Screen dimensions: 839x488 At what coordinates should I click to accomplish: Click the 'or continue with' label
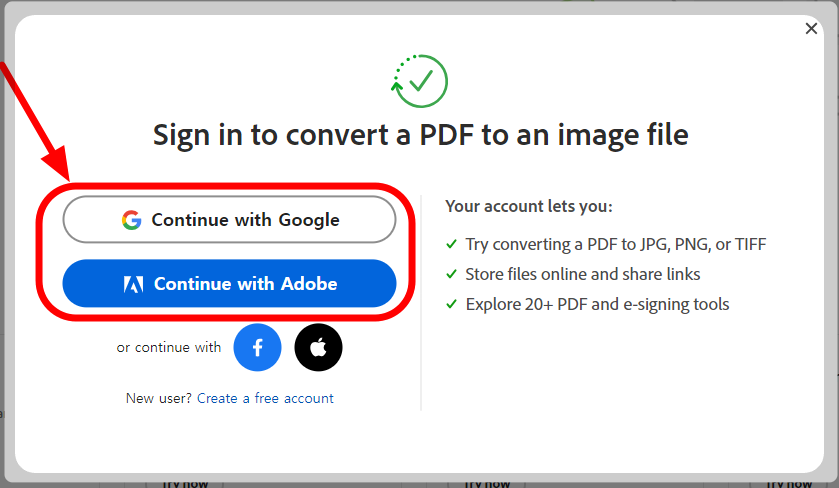[169, 348]
